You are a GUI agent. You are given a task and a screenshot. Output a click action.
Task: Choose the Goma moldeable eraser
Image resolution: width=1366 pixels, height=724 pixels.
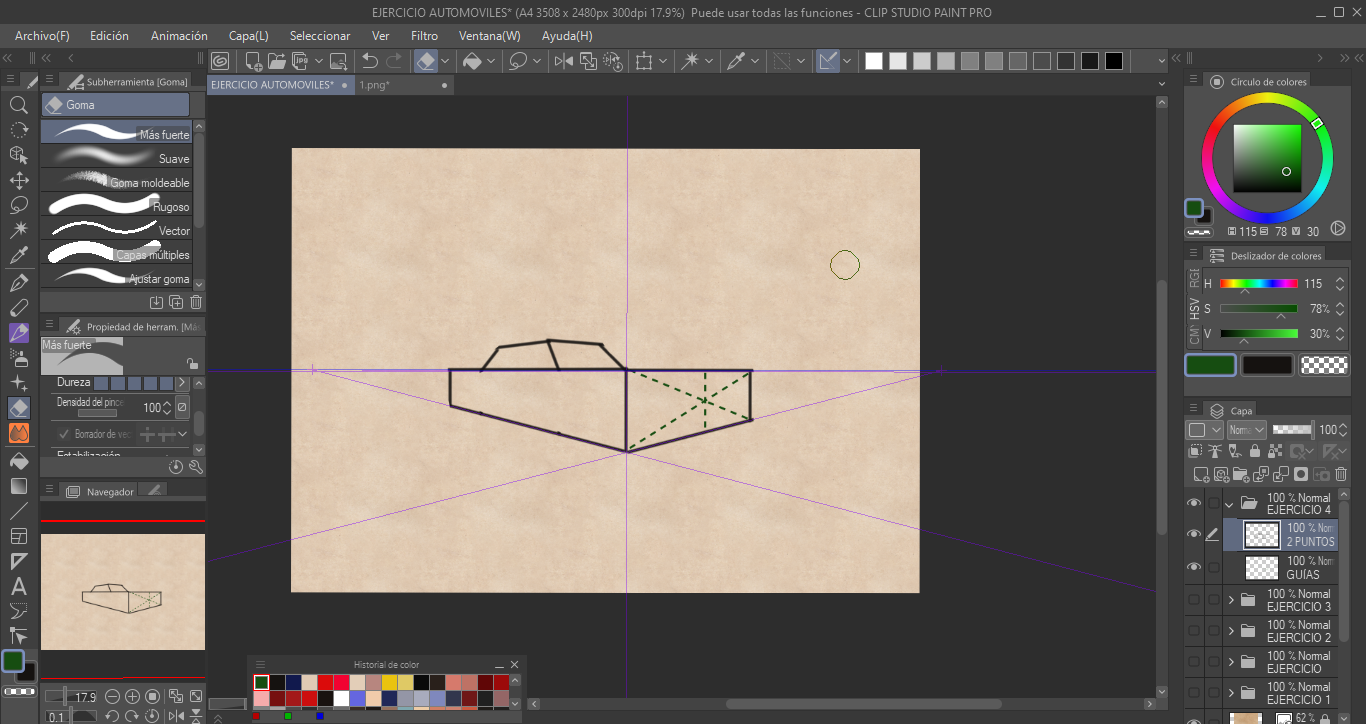tap(118, 182)
